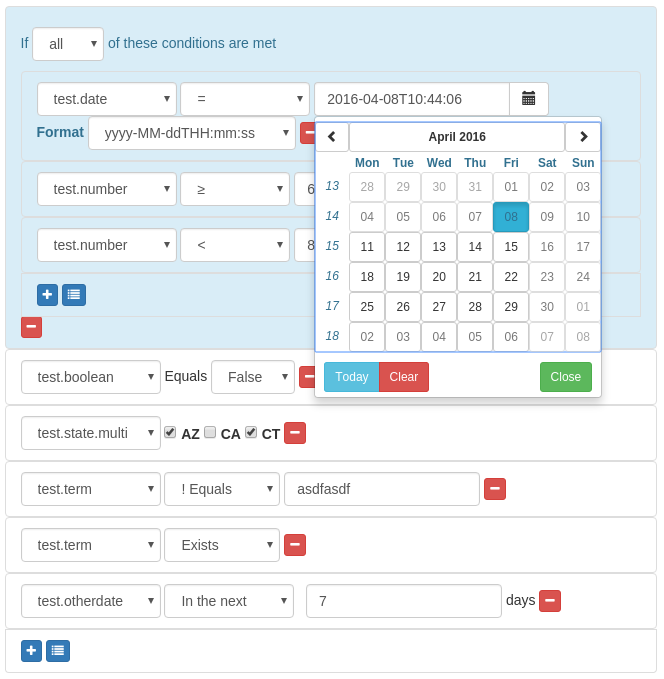This screenshot has width=664, height=679.
Task: Open the date Format yyyy-MM-ddTHH:mm:ss dropdown
Action: [x=192, y=133]
